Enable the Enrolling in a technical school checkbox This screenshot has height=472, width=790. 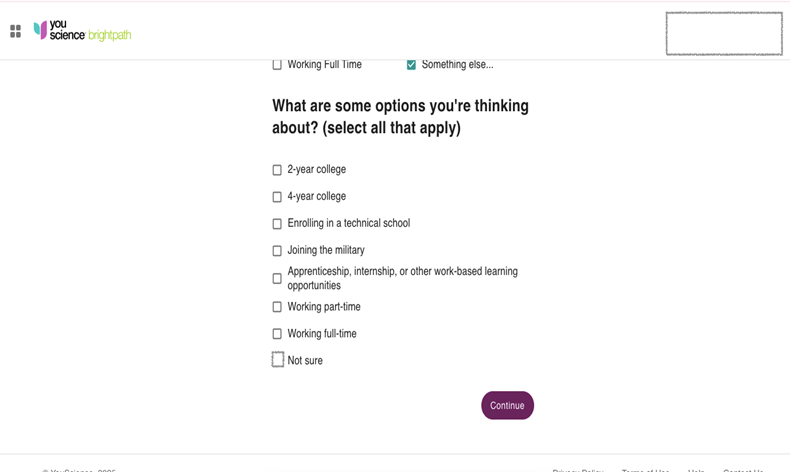(x=277, y=224)
